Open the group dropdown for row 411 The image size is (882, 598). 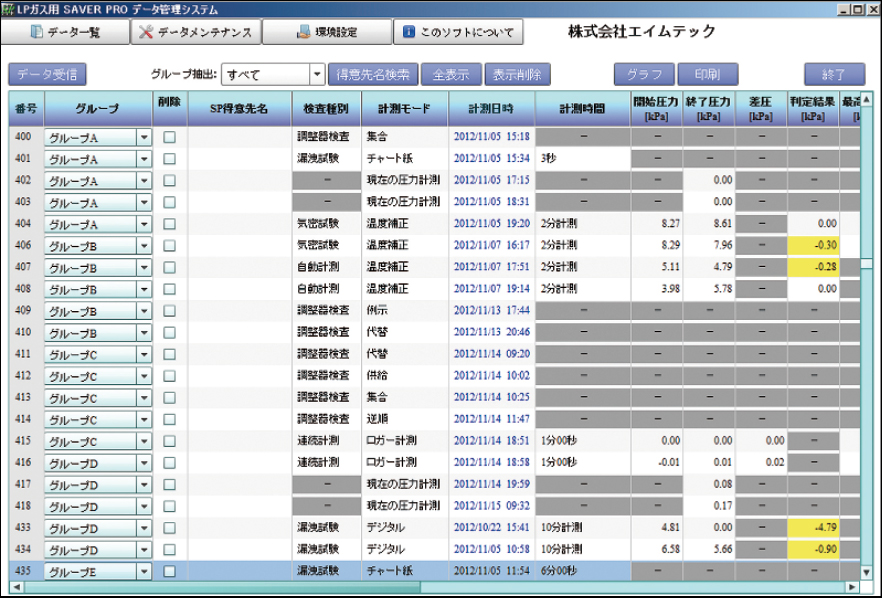point(144,354)
